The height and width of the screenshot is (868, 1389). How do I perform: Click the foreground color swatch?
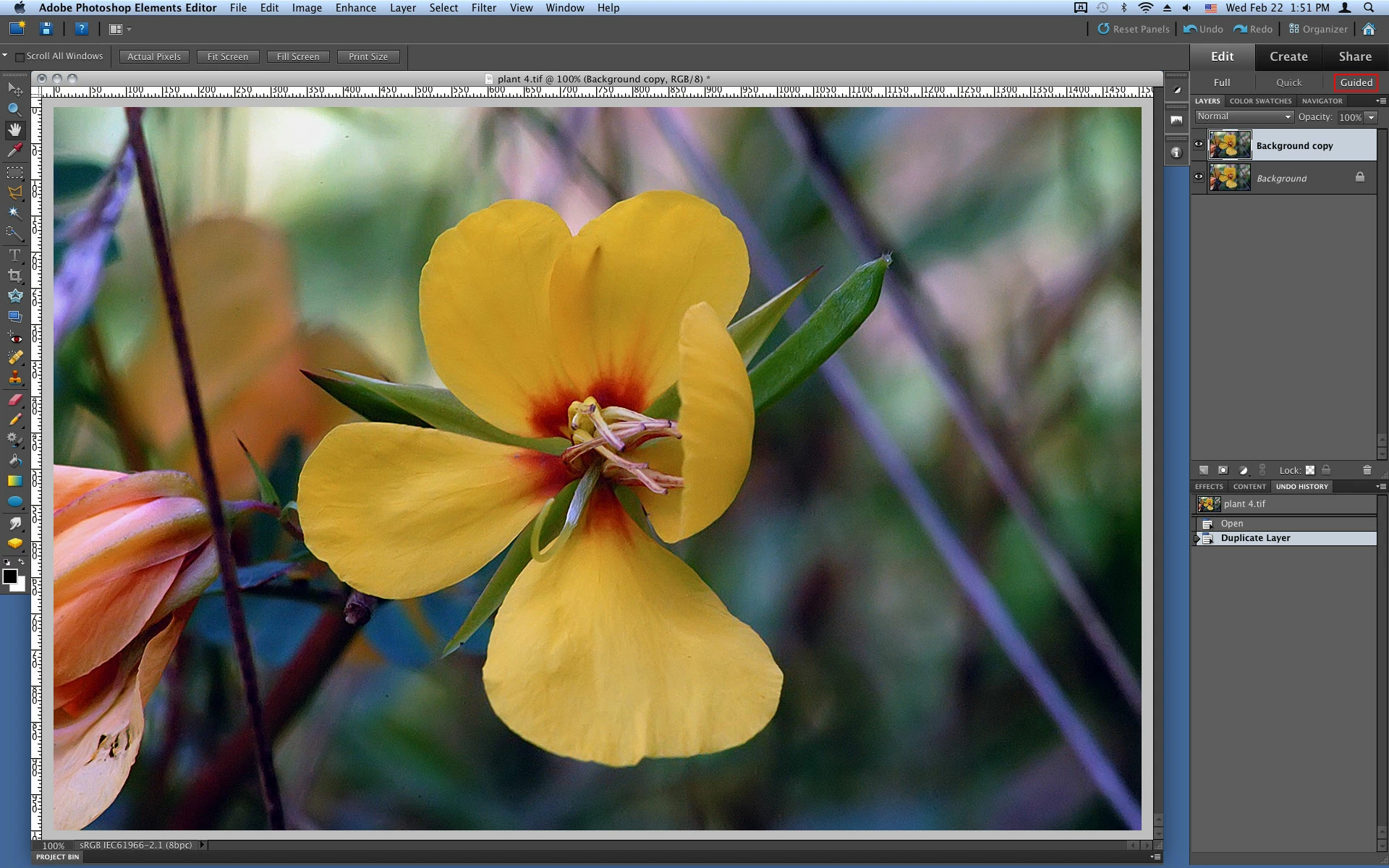[x=10, y=576]
